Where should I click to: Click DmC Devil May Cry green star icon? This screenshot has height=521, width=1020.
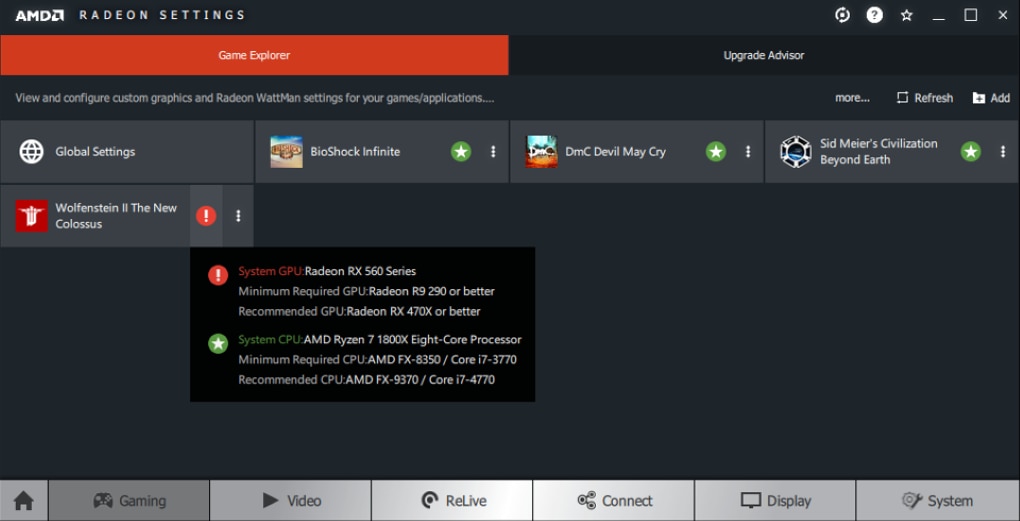716,152
